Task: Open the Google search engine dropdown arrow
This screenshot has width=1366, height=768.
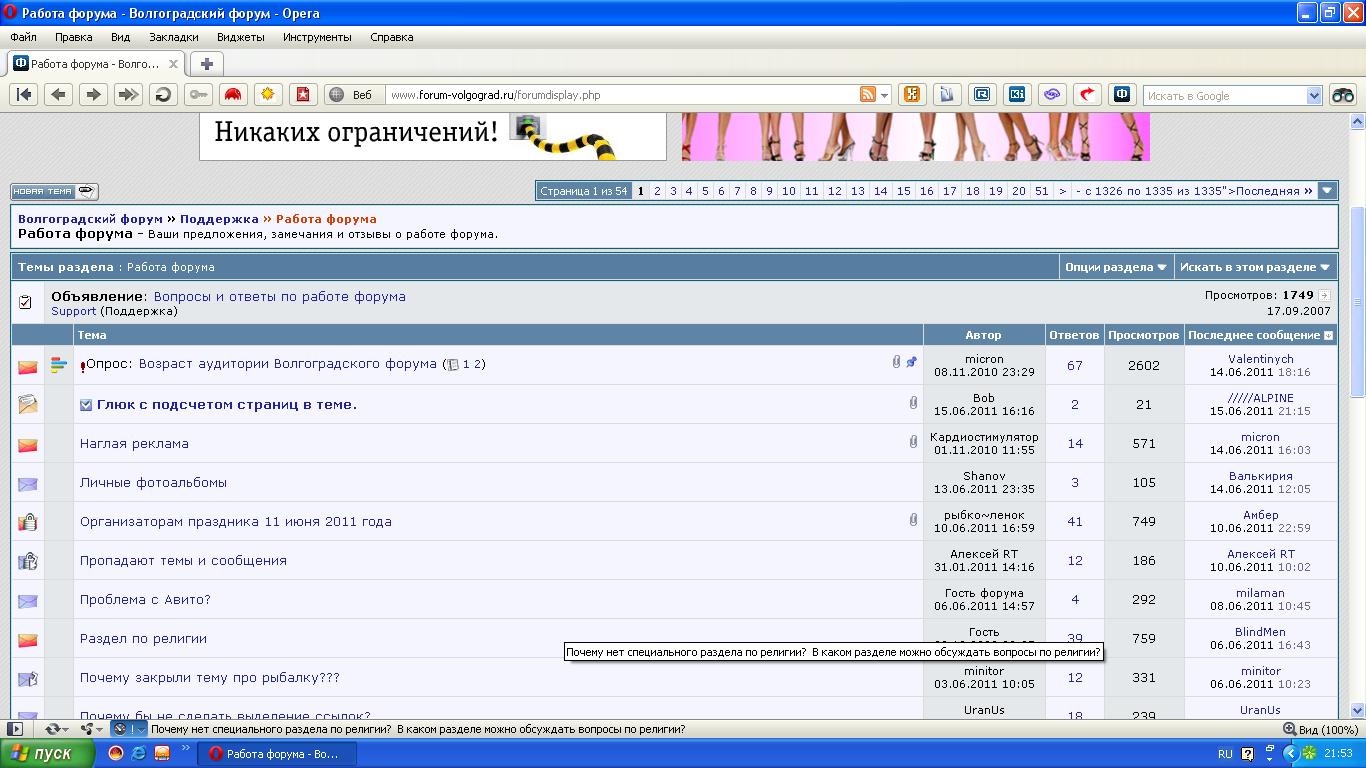Action: point(1314,96)
